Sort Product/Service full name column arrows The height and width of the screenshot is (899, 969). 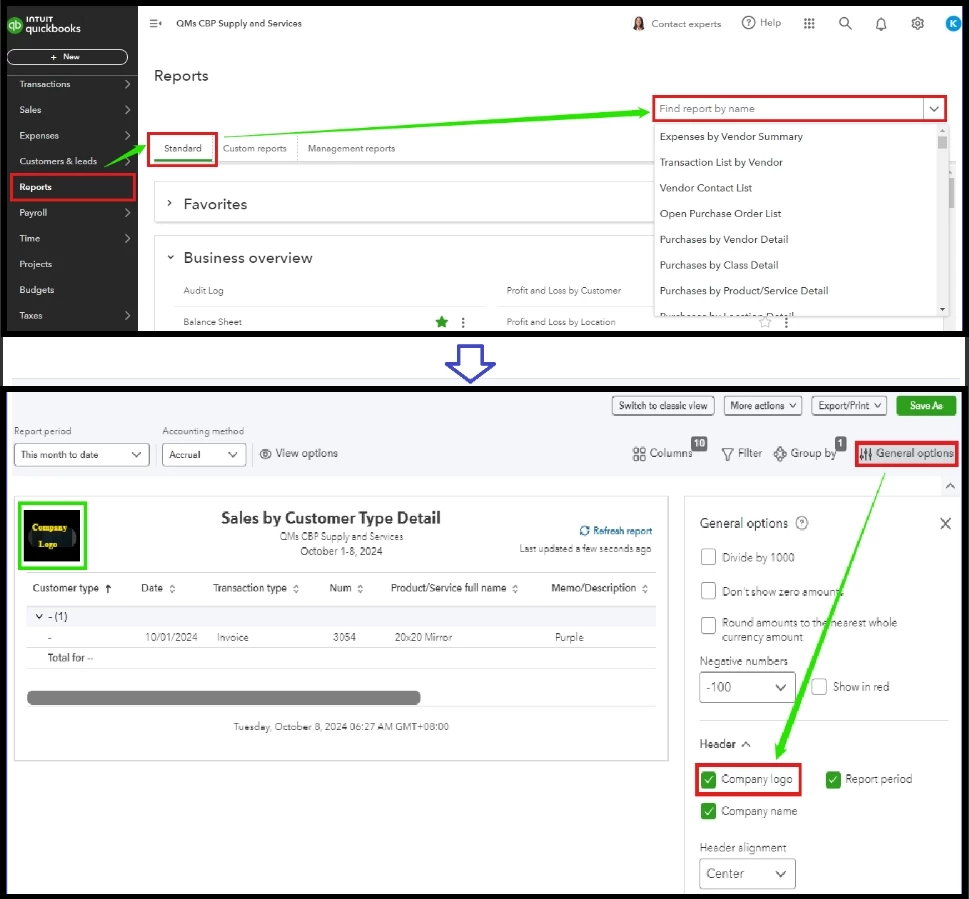point(515,589)
